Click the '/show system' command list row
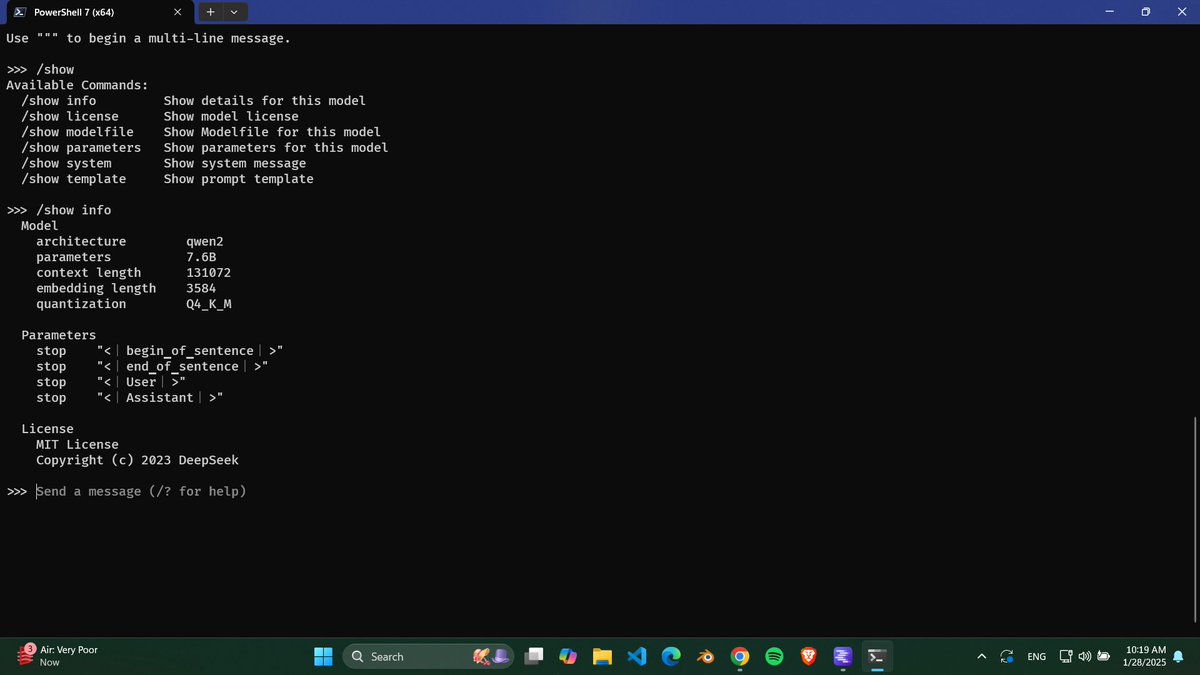The height and width of the screenshot is (675, 1200). (164, 163)
